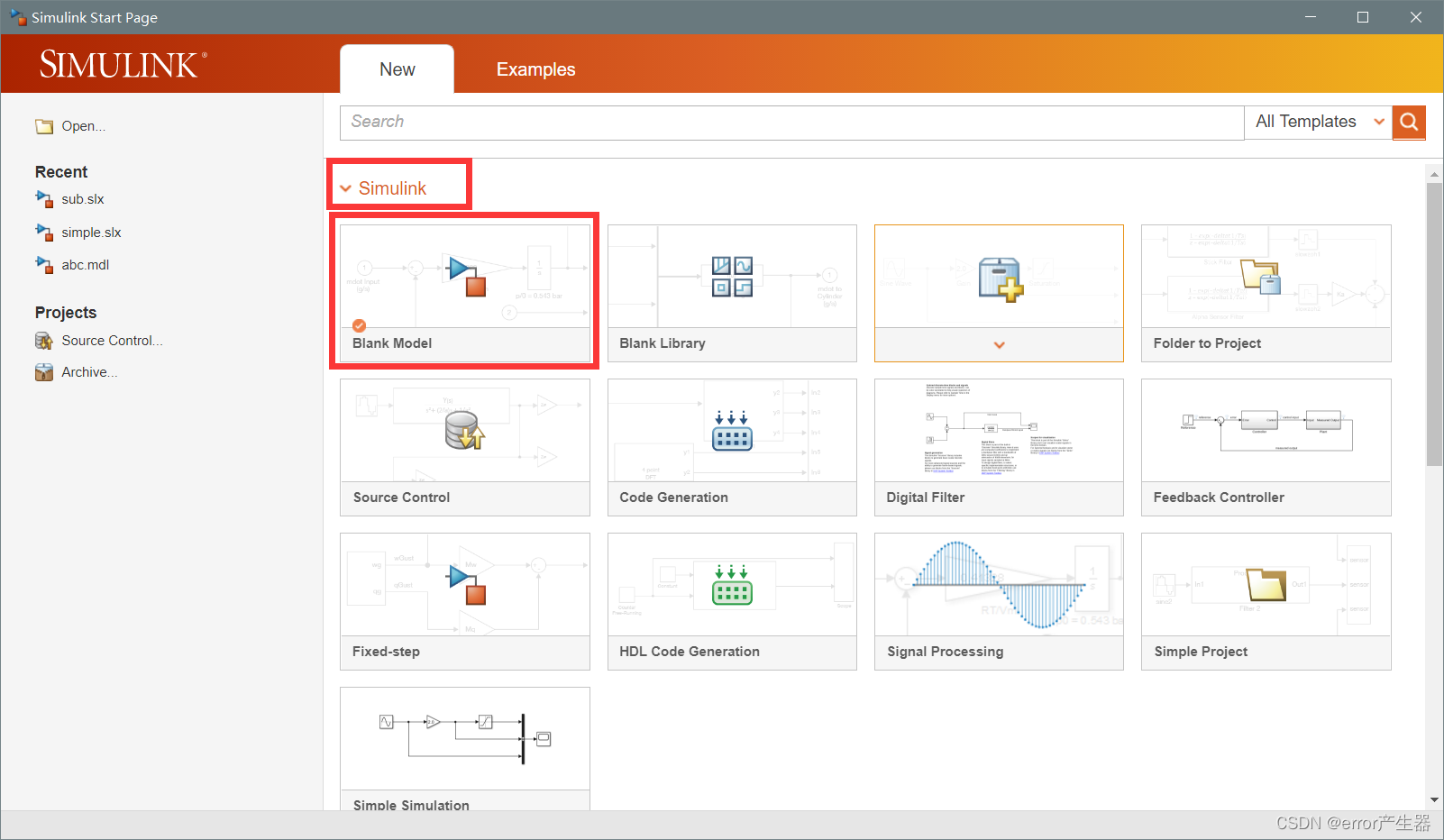1444x840 pixels.
Task: Open recent file simple.slx
Action: [x=91, y=233]
